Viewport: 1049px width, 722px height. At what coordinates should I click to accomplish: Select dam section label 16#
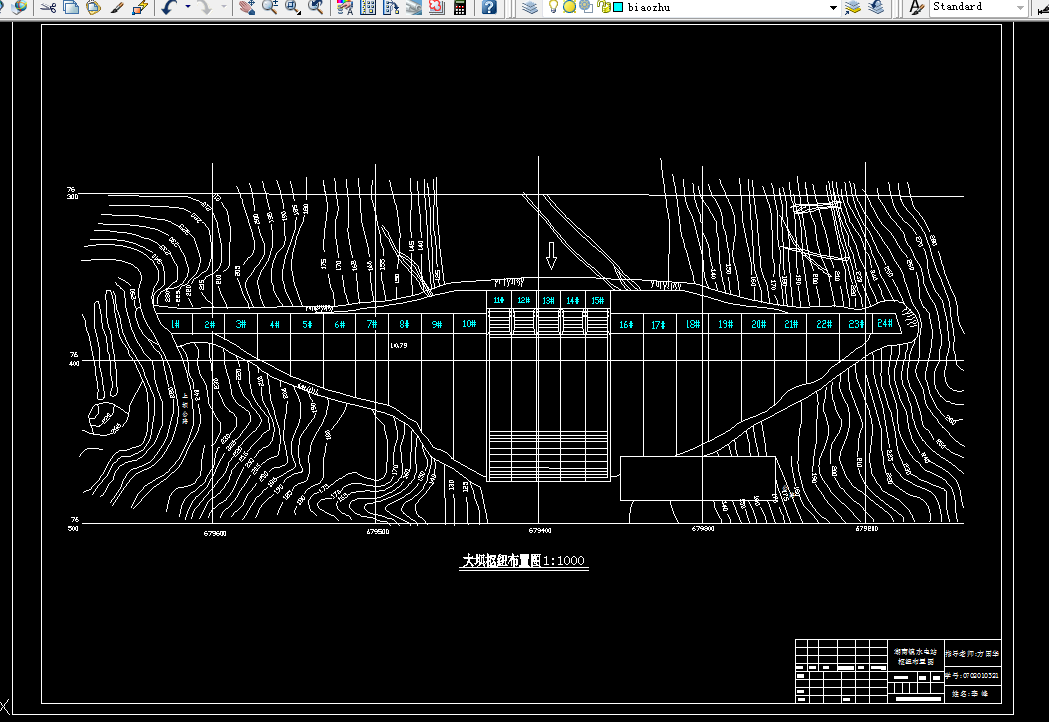[626, 325]
